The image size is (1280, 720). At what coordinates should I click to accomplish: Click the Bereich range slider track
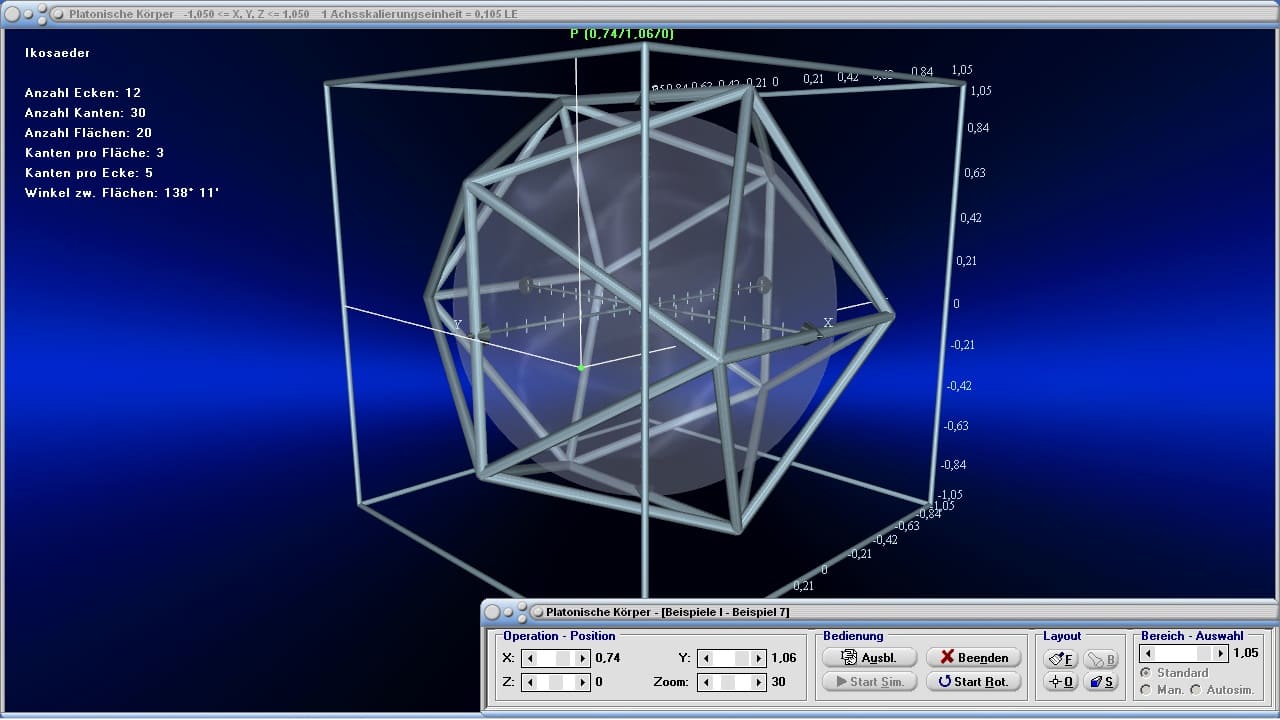tap(1184, 653)
